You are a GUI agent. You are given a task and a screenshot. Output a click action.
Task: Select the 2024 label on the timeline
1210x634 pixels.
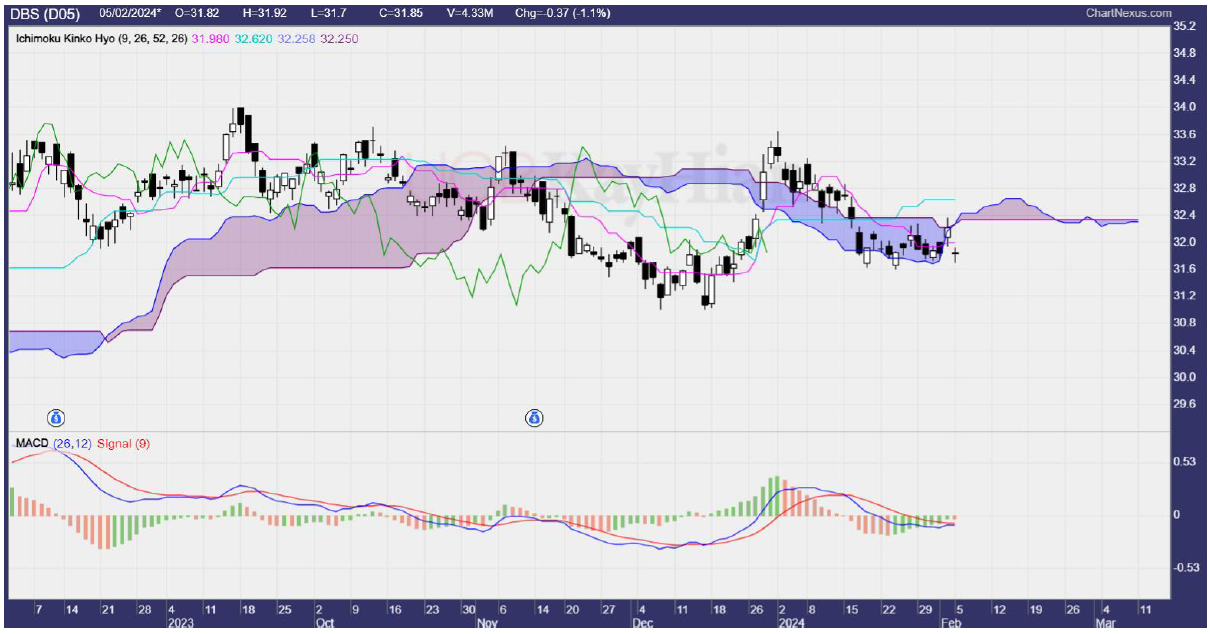[x=793, y=620]
